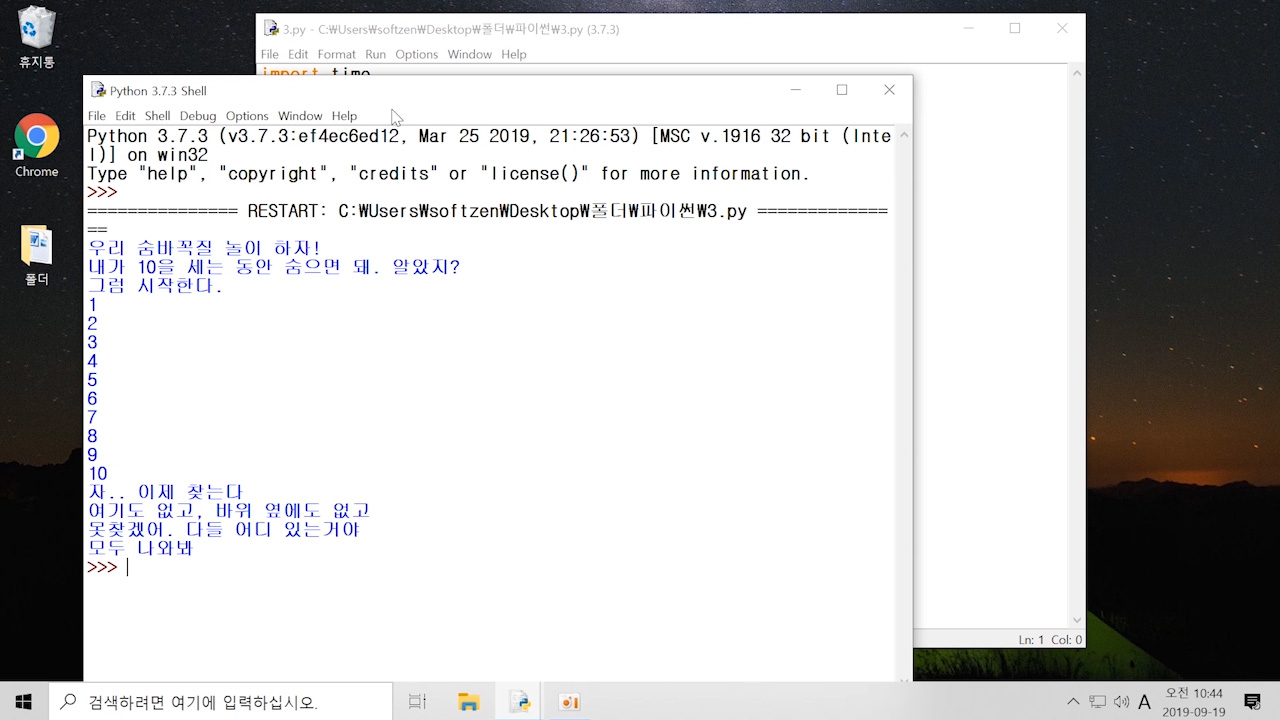Minimize the Python 3.7.3 Shell window
This screenshot has height=720, width=1280.
[x=796, y=90]
